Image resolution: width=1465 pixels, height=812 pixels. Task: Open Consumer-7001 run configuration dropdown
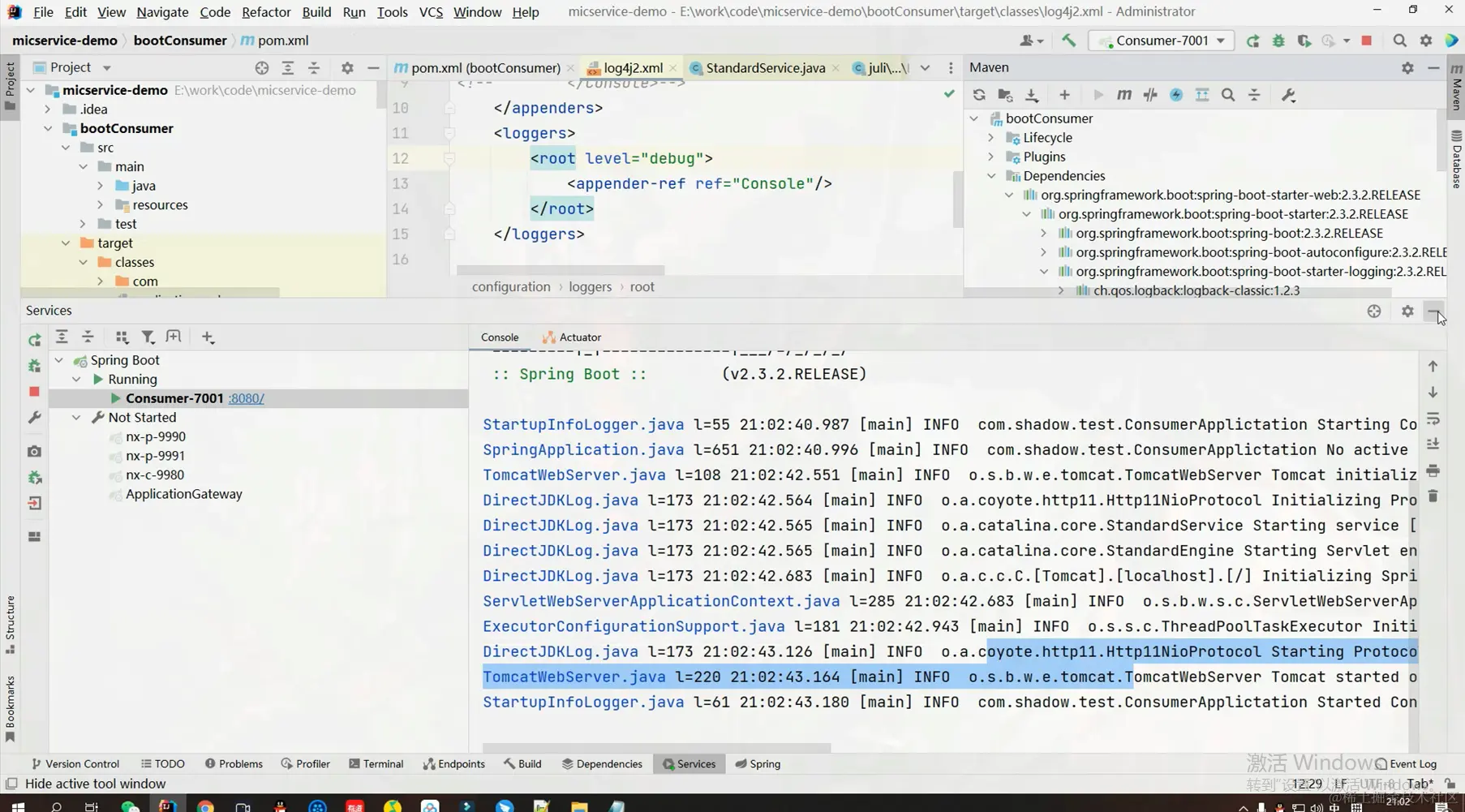[1162, 41]
